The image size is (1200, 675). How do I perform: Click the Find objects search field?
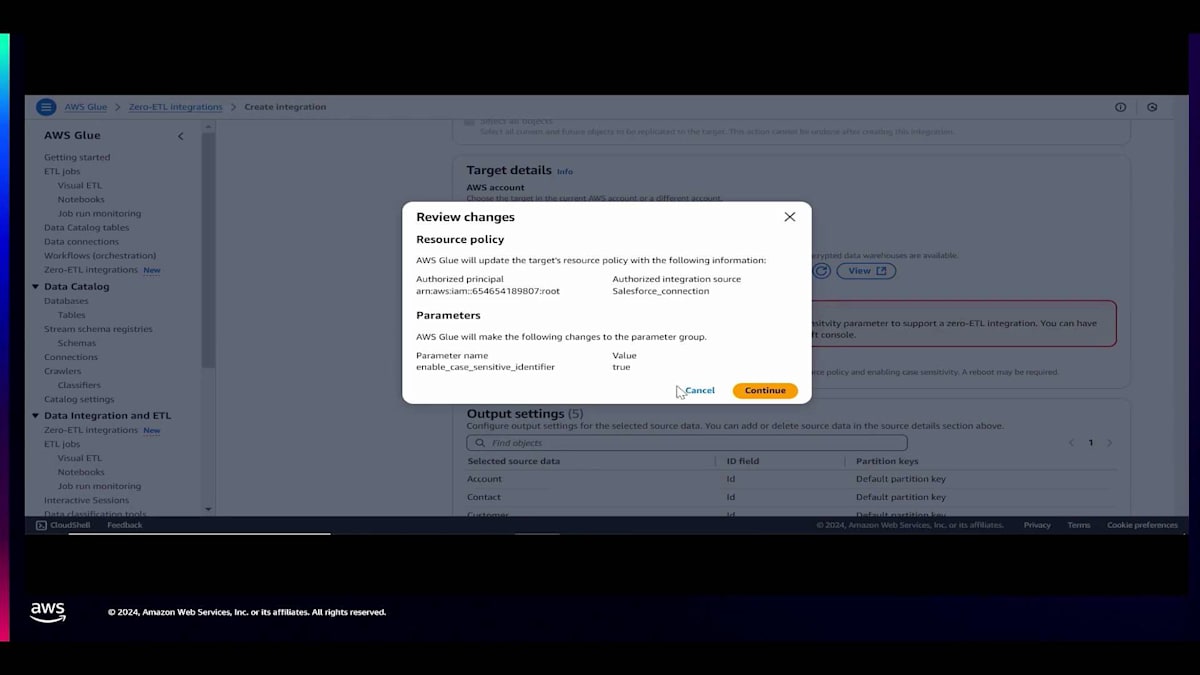pyautogui.click(x=687, y=443)
